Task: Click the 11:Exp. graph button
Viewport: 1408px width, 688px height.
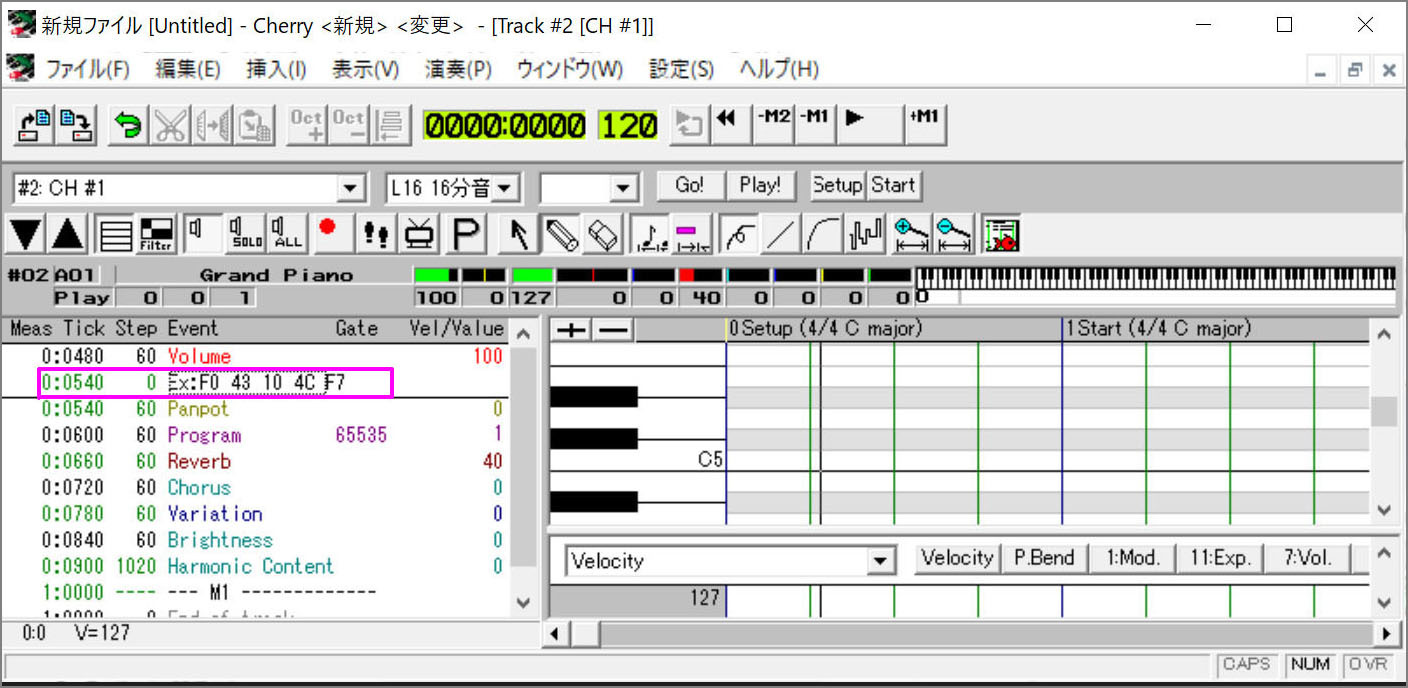Action: coord(1221,558)
